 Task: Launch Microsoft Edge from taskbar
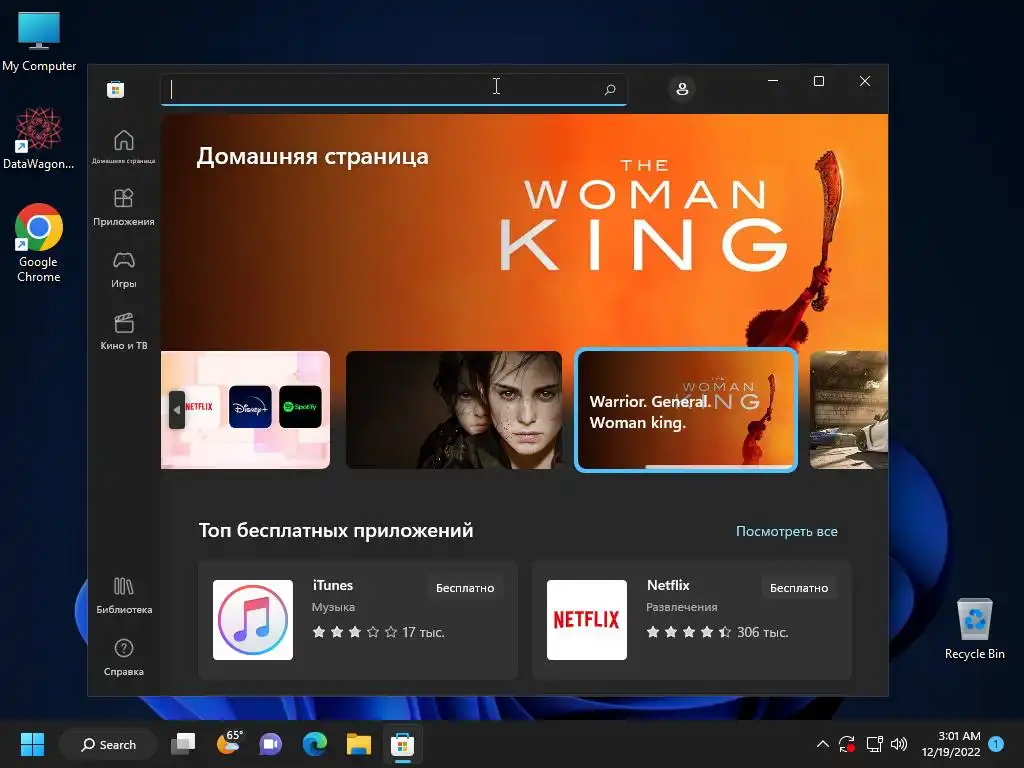pos(315,744)
